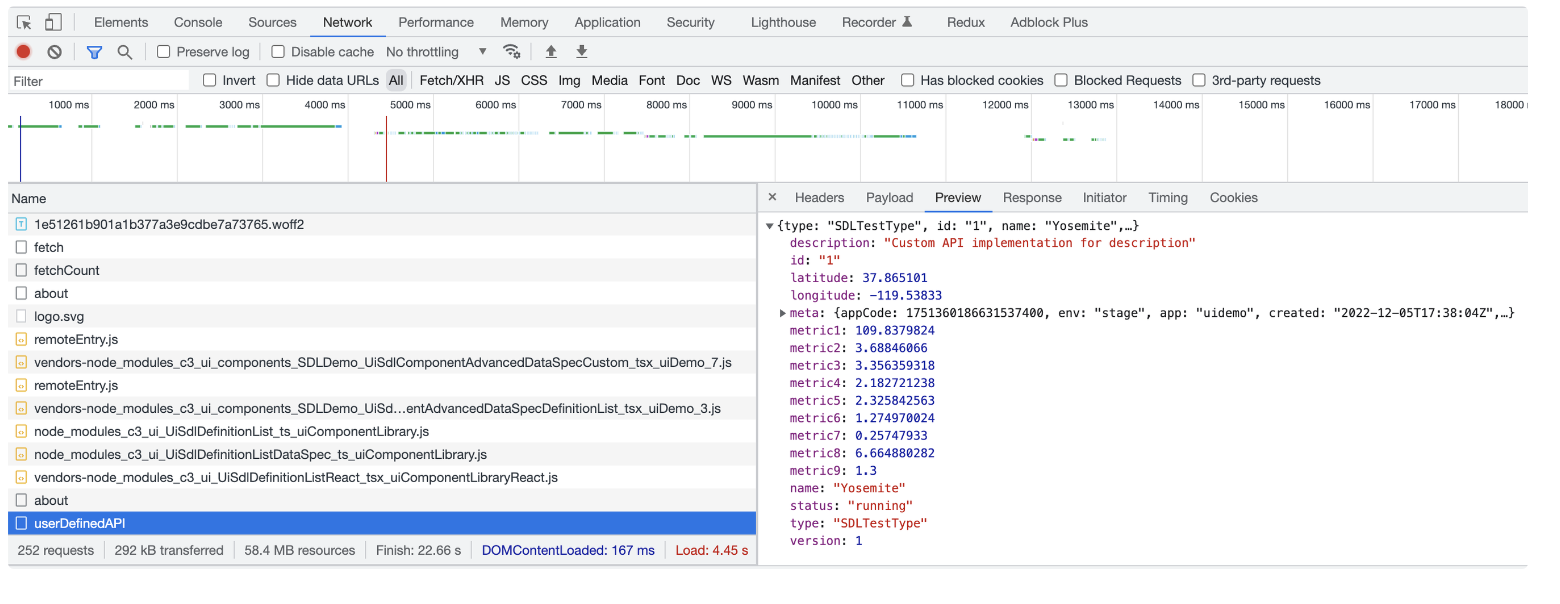This screenshot has height=604, width=1560.
Task: Import a HAR file
Action: (x=550, y=51)
